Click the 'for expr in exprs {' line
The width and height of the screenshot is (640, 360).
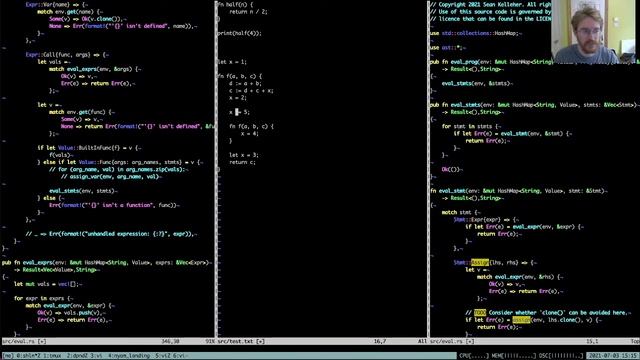43,298
